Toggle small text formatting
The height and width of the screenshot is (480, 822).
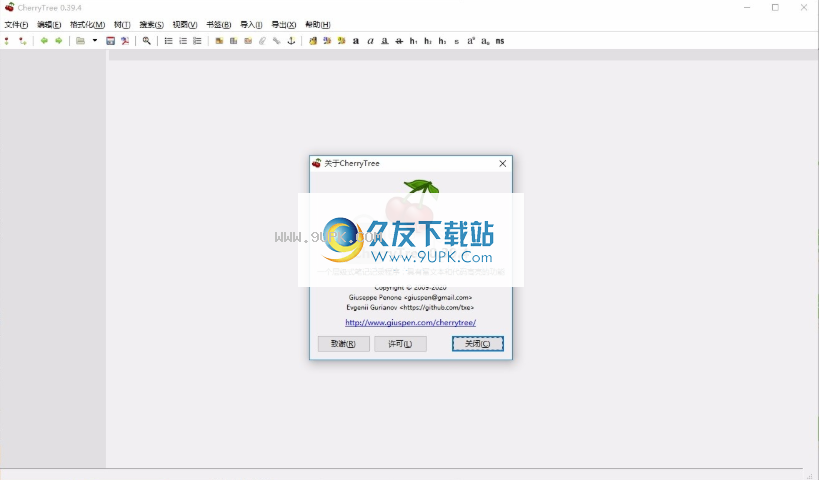[x=457, y=41]
